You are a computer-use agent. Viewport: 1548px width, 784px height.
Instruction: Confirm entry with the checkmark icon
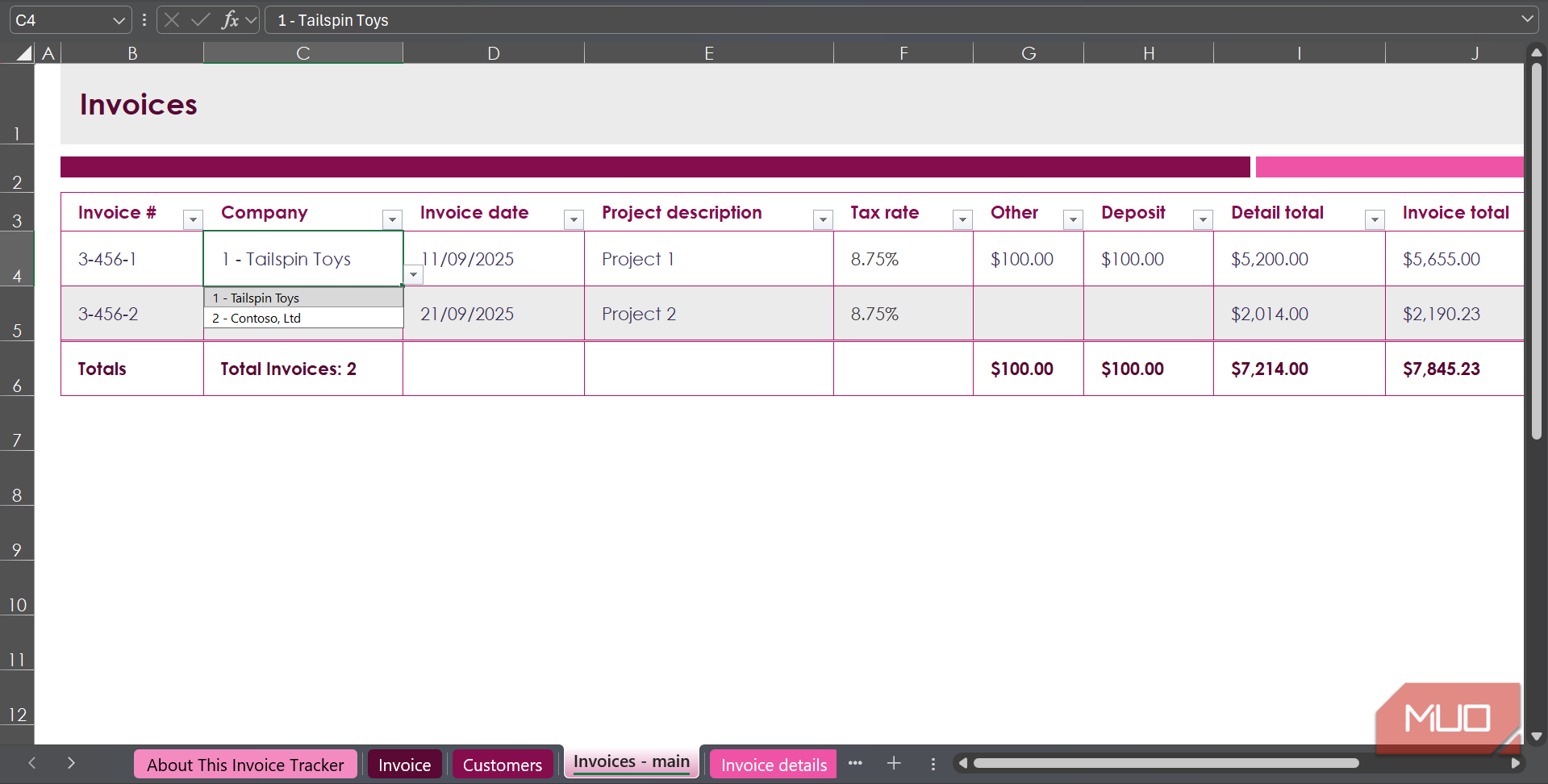pyautogui.click(x=200, y=20)
